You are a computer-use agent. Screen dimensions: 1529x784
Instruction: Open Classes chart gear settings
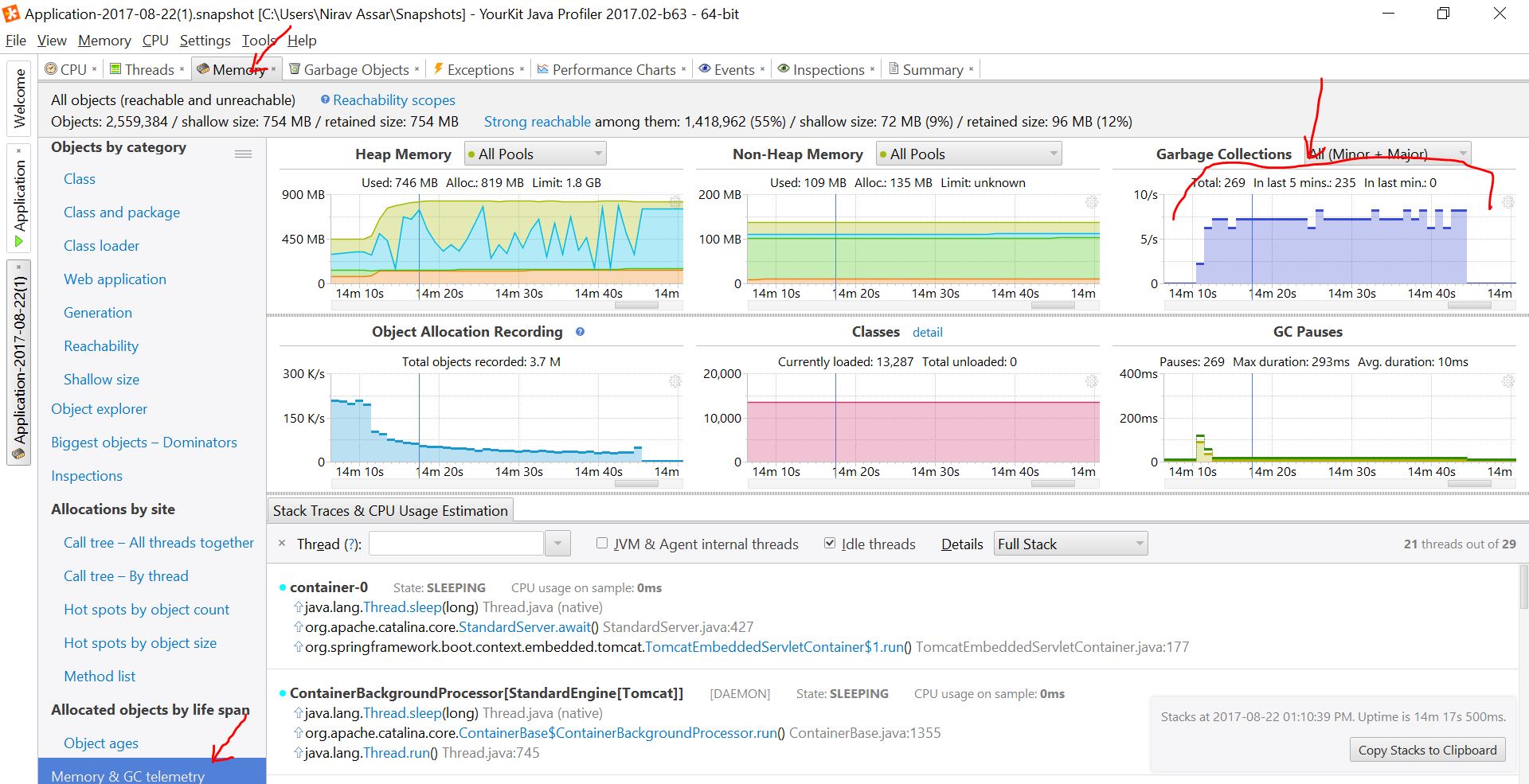(1092, 381)
